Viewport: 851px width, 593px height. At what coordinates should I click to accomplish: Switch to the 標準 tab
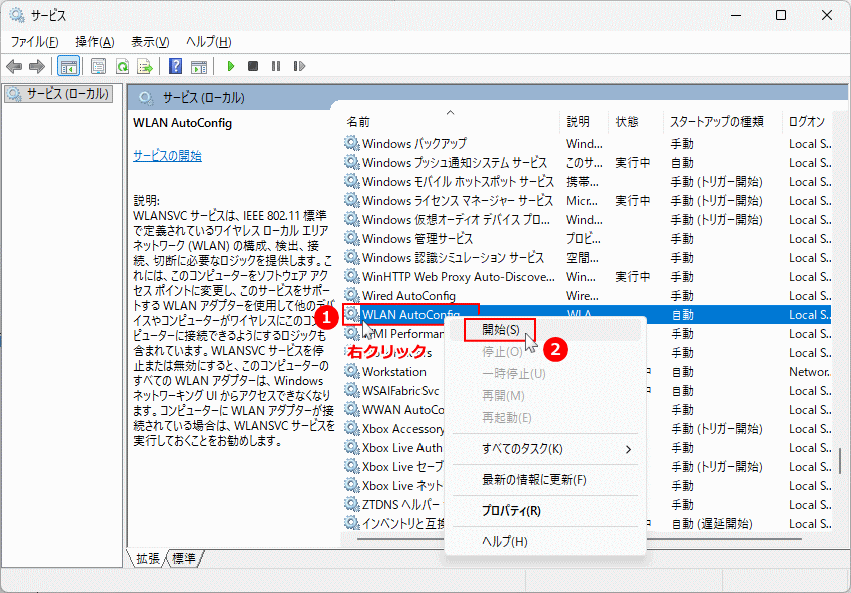tap(183, 558)
